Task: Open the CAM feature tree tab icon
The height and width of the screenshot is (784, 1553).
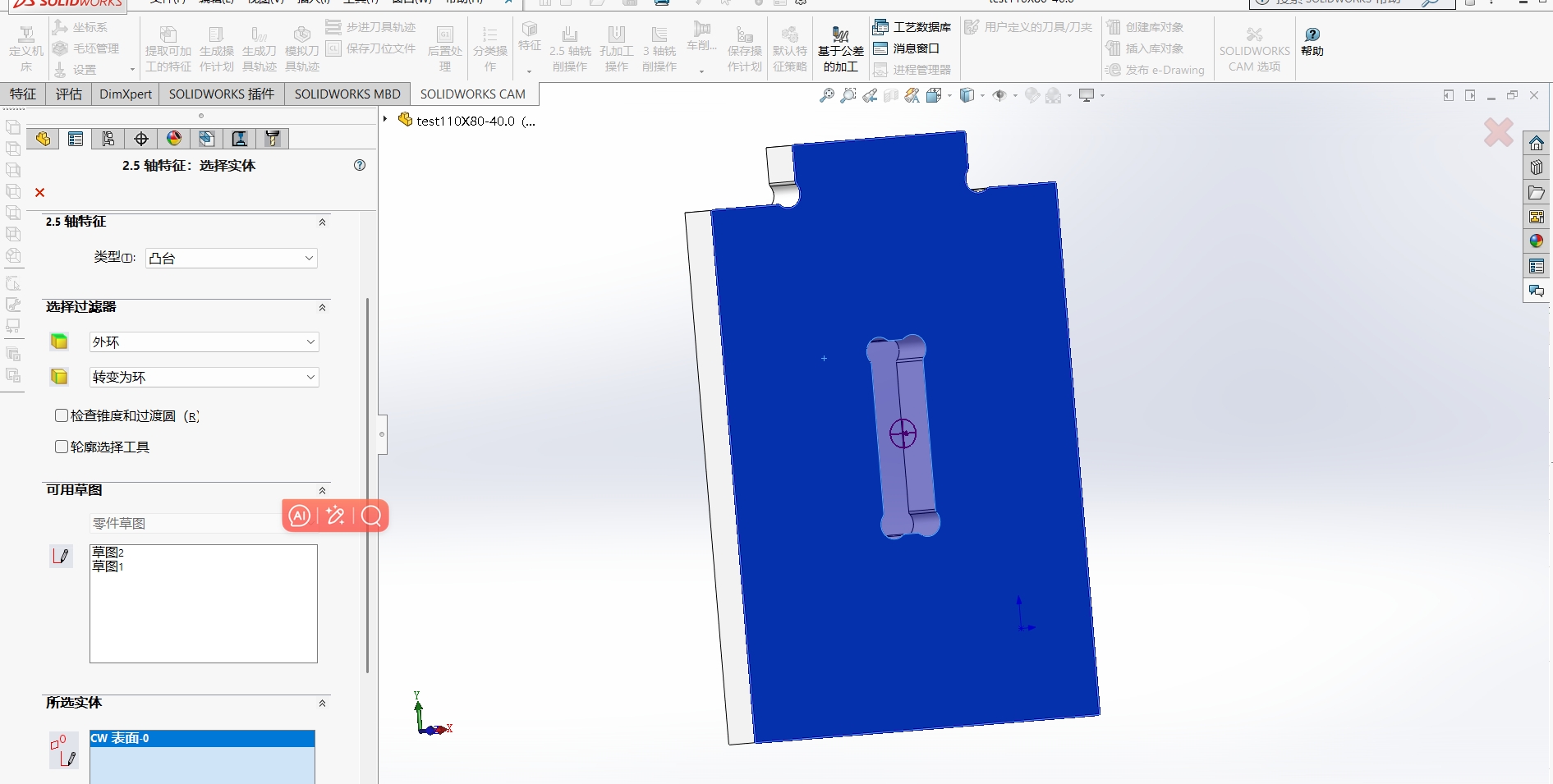Action: point(207,139)
